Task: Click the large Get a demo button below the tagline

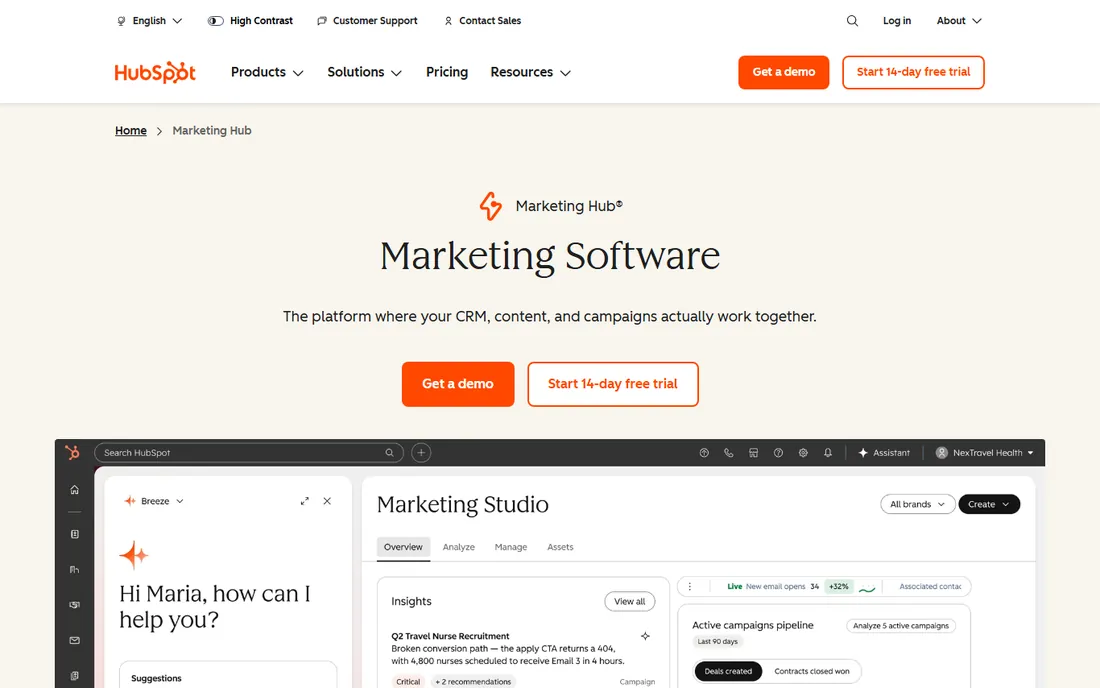Action: [458, 384]
